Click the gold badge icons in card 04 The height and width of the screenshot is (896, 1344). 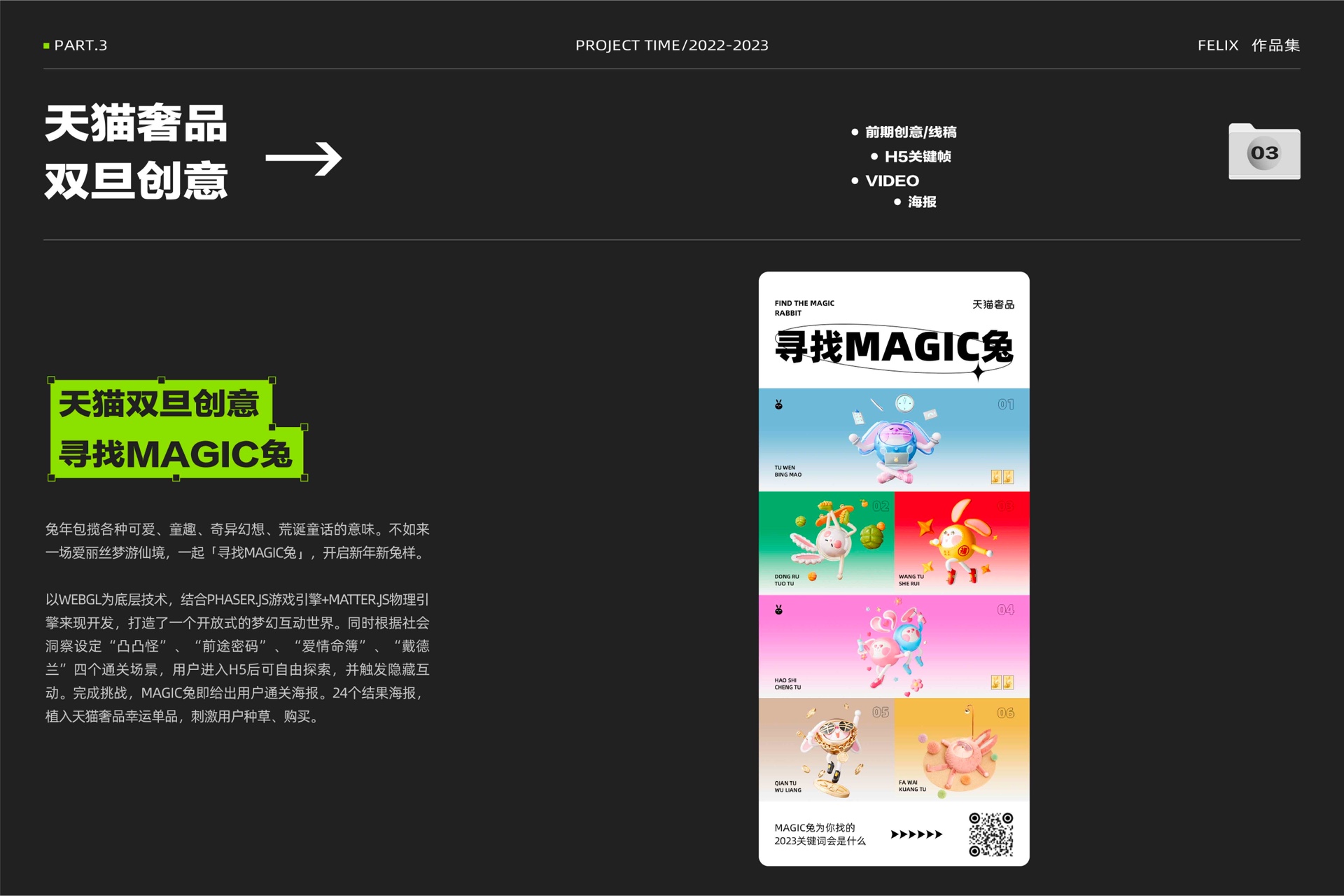tap(1002, 682)
